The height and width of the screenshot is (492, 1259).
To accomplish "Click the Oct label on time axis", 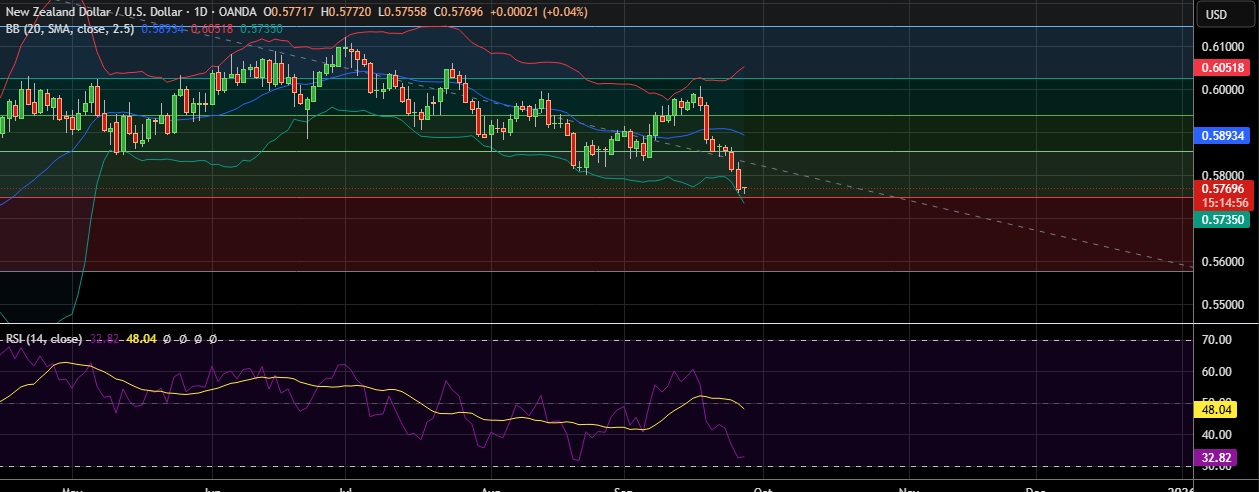I will pyautogui.click(x=763, y=489).
